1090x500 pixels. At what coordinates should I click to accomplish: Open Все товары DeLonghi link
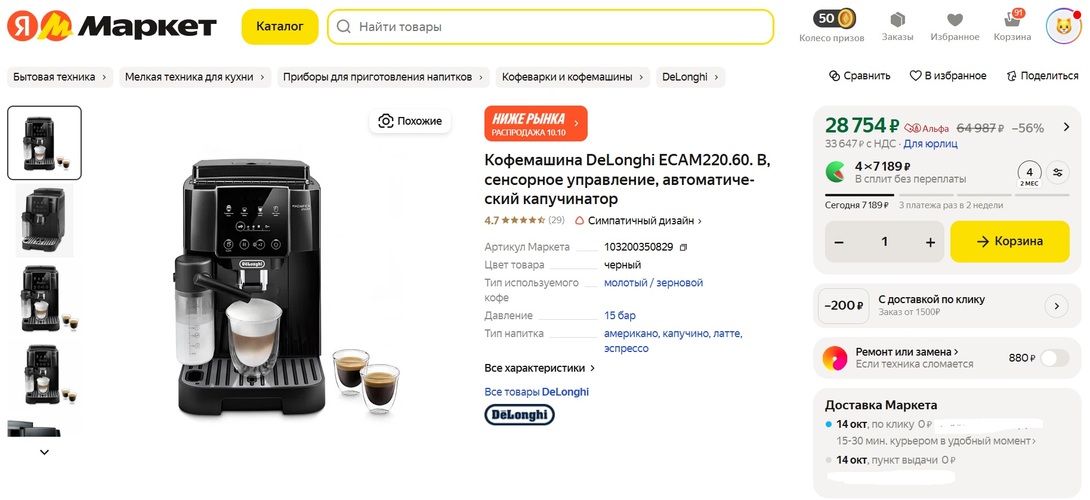point(536,392)
